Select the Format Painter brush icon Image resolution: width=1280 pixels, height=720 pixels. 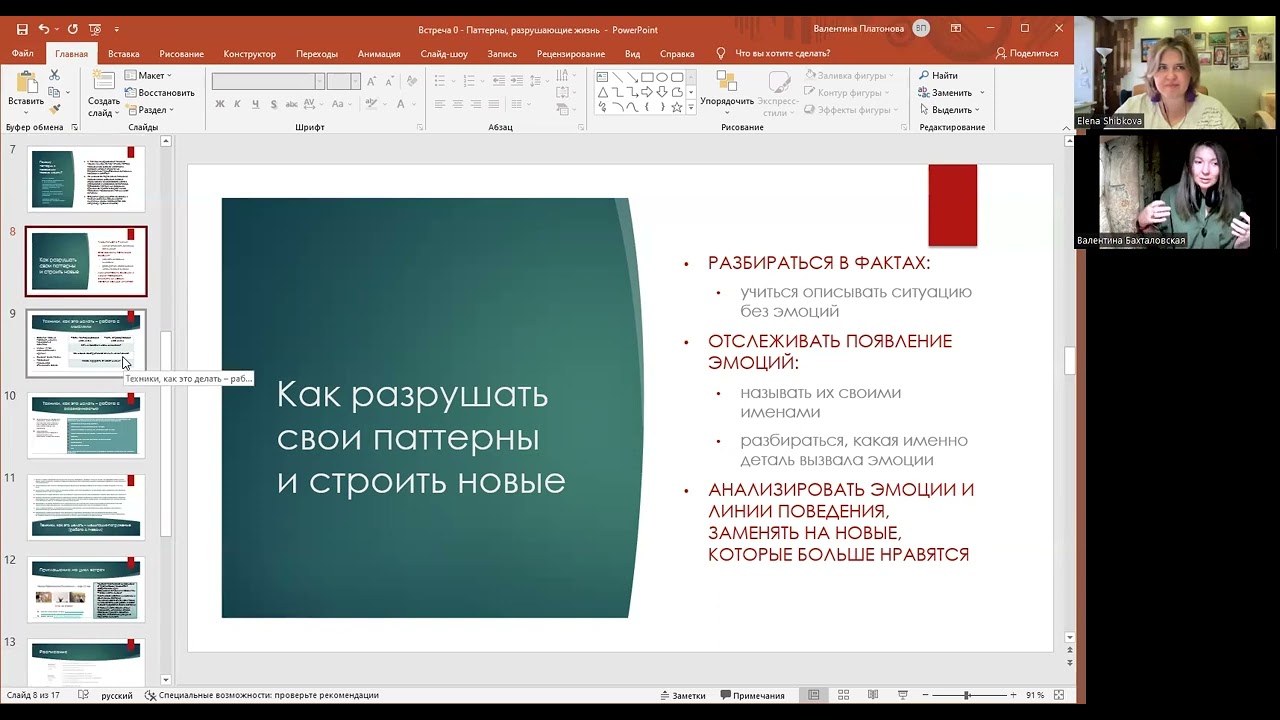coord(54,110)
